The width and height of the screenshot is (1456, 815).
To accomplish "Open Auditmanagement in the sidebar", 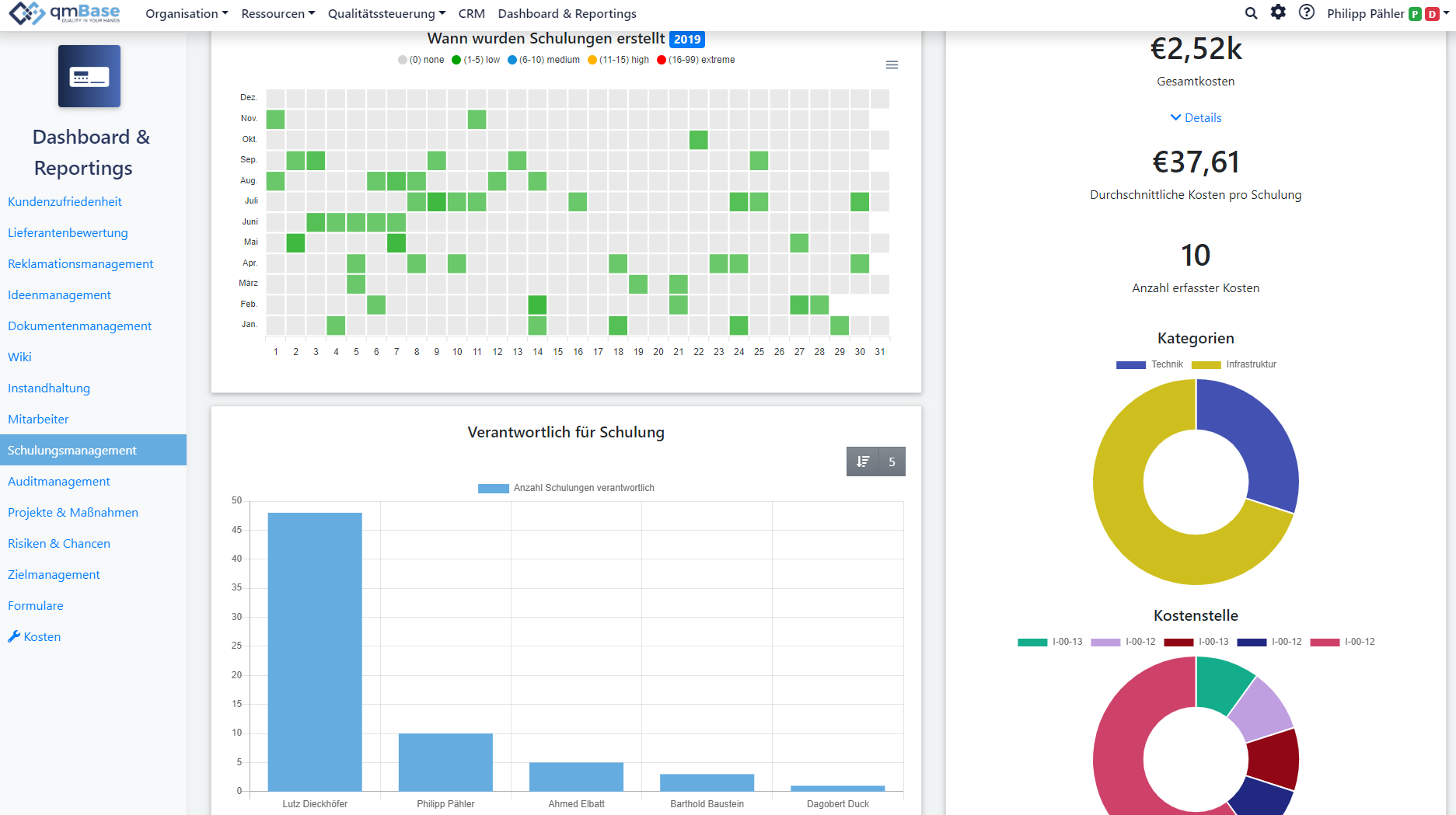I will click(x=59, y=482).
